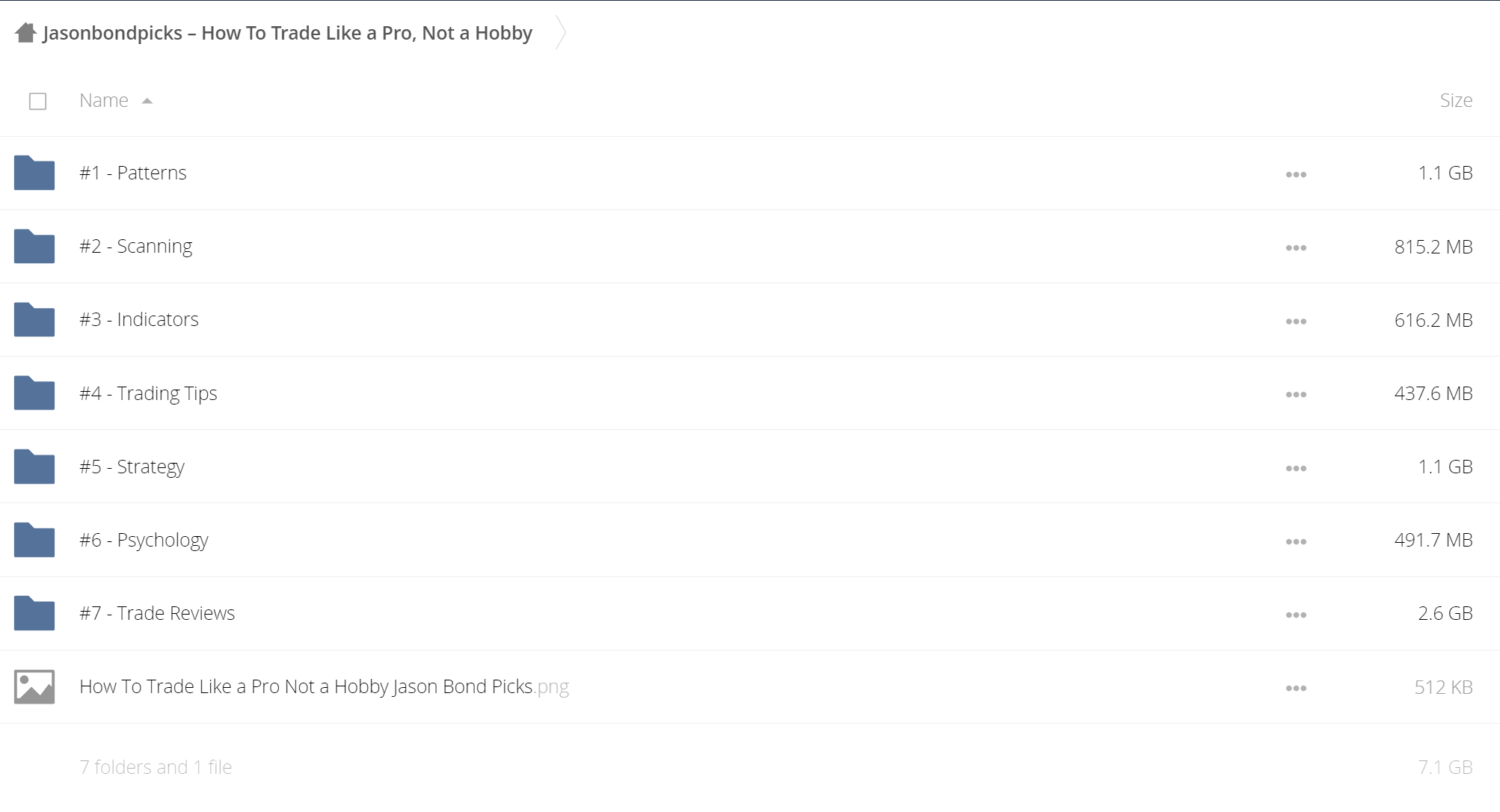Open more actions for #7 - Trade Reviews

pos(1296,615)
